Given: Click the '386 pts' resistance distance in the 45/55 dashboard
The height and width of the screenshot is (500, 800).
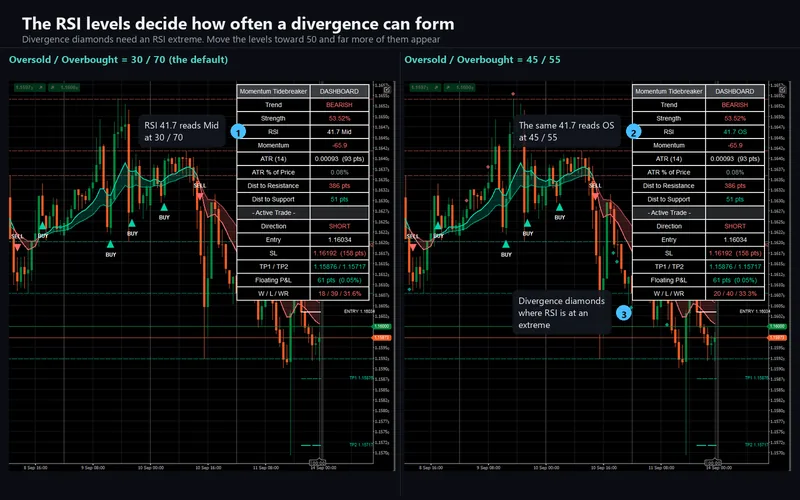Looking at the screenshot, I should [735, 186].
